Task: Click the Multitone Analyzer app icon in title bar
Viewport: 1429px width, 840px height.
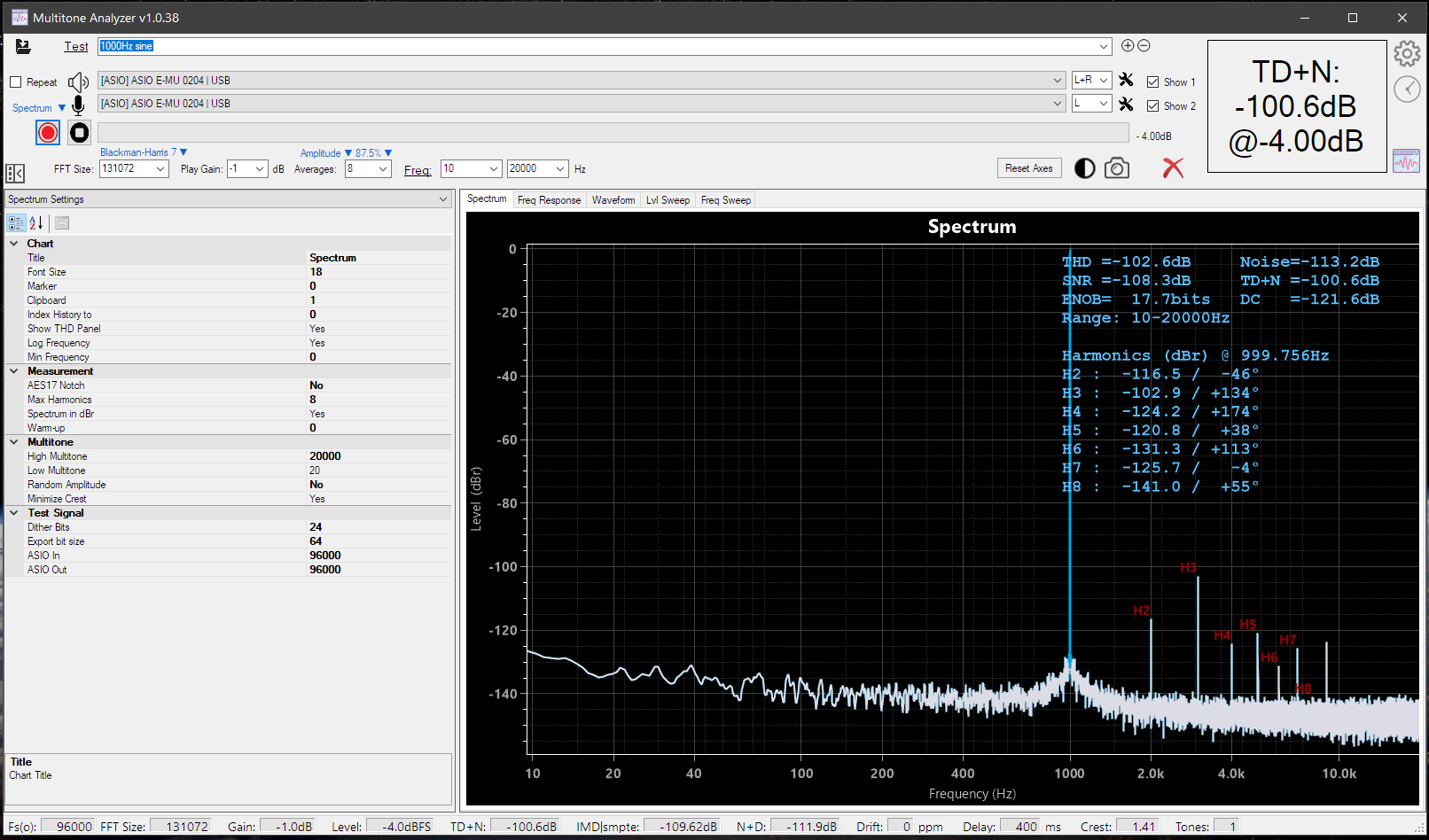Action: coord(20,18)
